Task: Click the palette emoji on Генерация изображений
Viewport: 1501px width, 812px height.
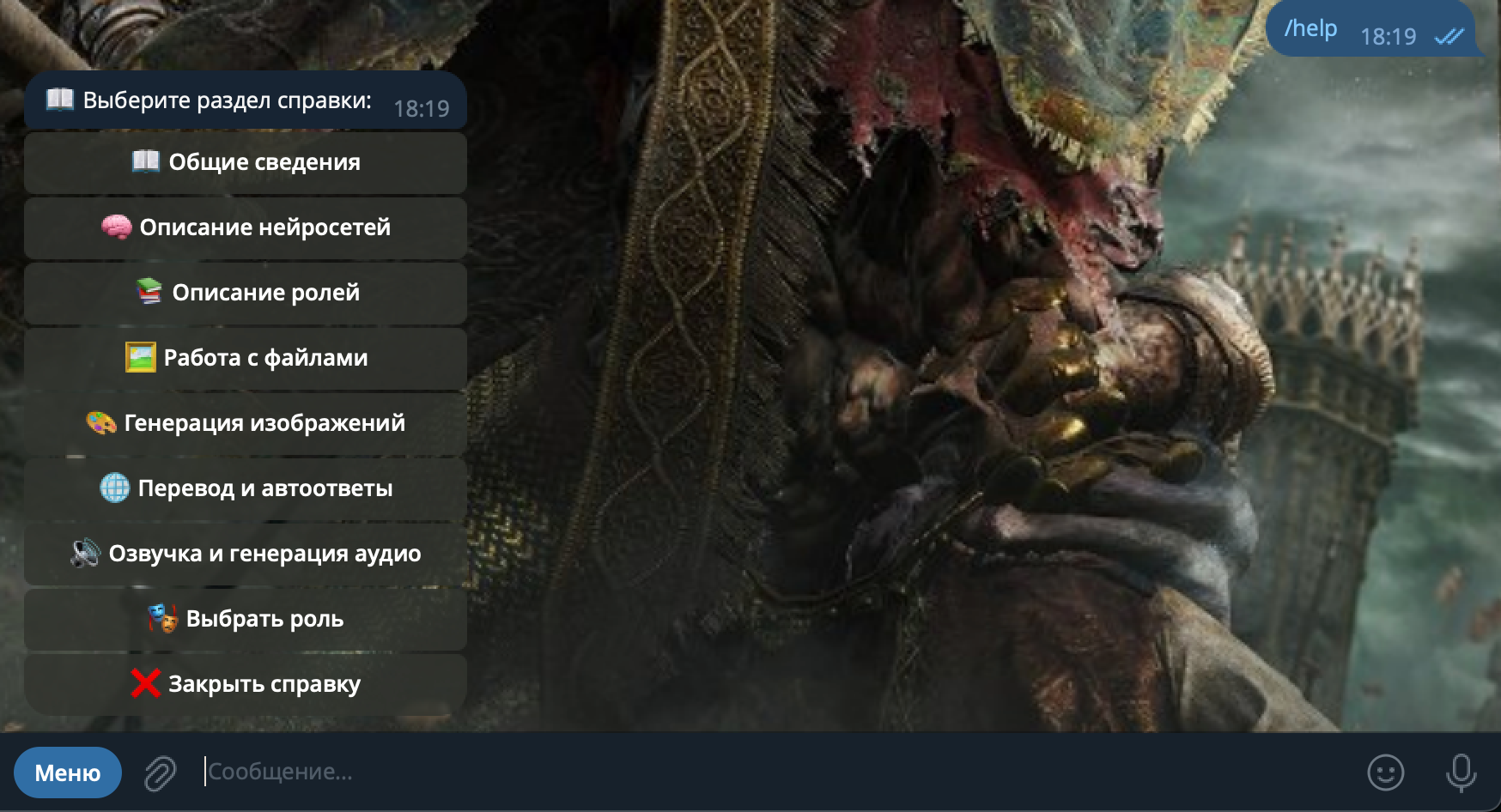Action: click(x=100, y=422)
